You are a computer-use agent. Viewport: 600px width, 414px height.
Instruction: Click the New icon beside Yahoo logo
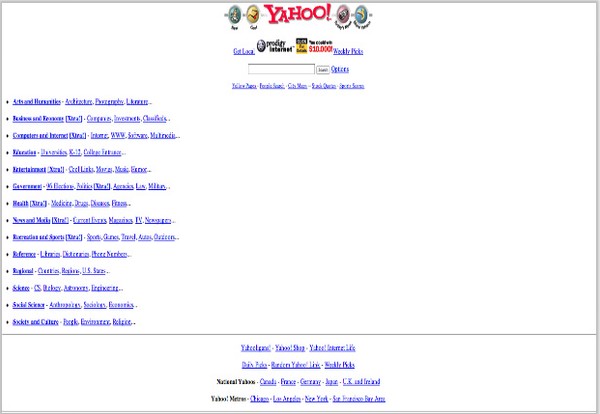pos(234,14)
